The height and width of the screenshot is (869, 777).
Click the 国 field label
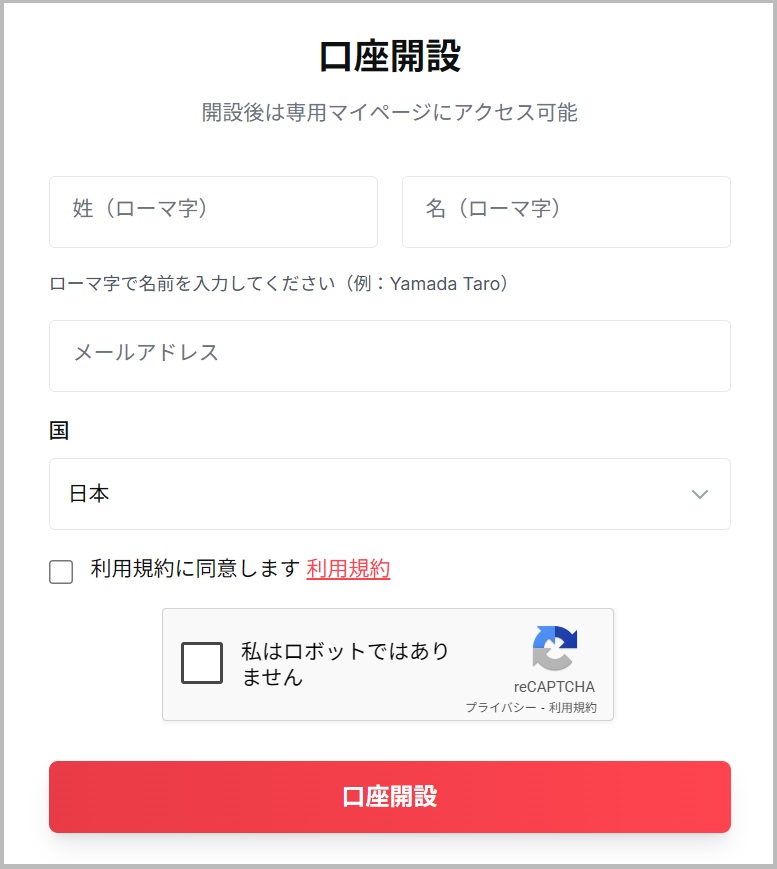pos(59,431)
